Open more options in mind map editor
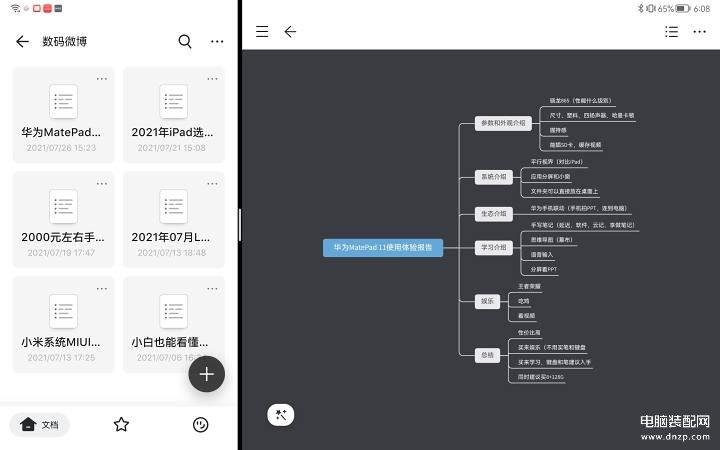Screen dimensions: 720x450 tap(699, 31)
